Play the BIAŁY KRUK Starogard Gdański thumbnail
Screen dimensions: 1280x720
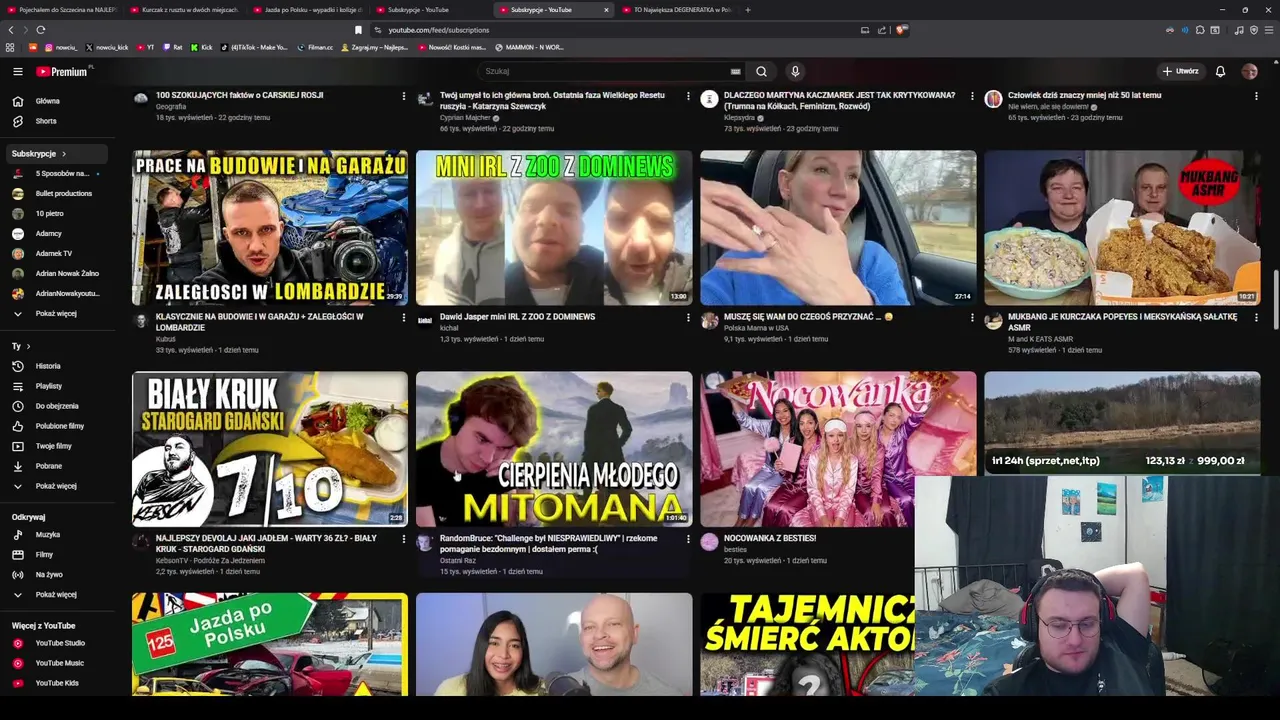[270, 449]
